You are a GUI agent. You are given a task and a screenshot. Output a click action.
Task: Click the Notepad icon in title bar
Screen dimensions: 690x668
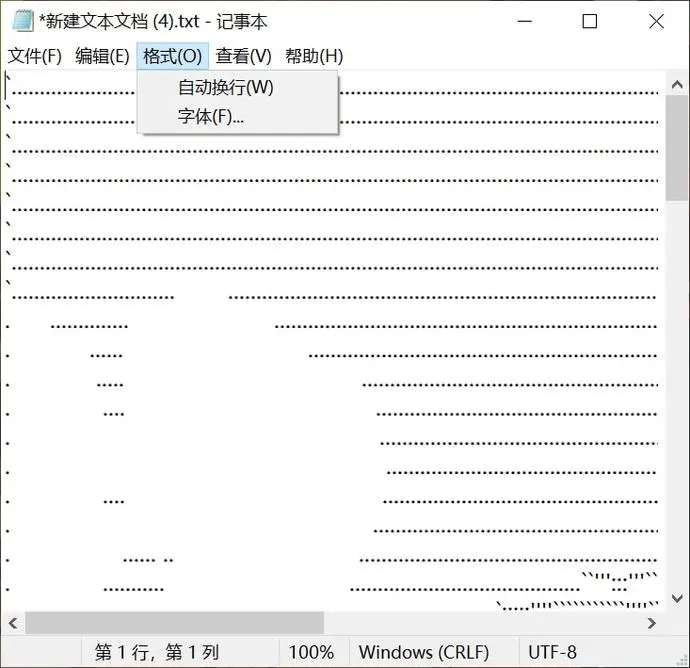[x=23, y=21]
